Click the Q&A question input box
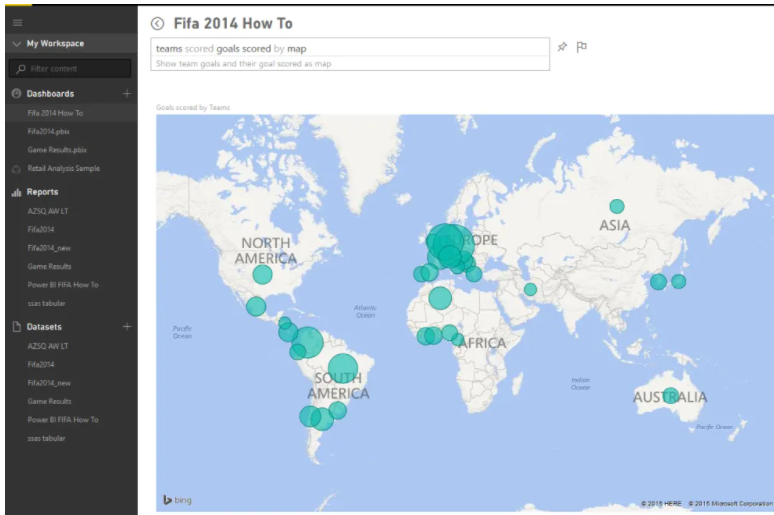Image resolution: width=774 pixels, height=515 pixels. (350, 48)
